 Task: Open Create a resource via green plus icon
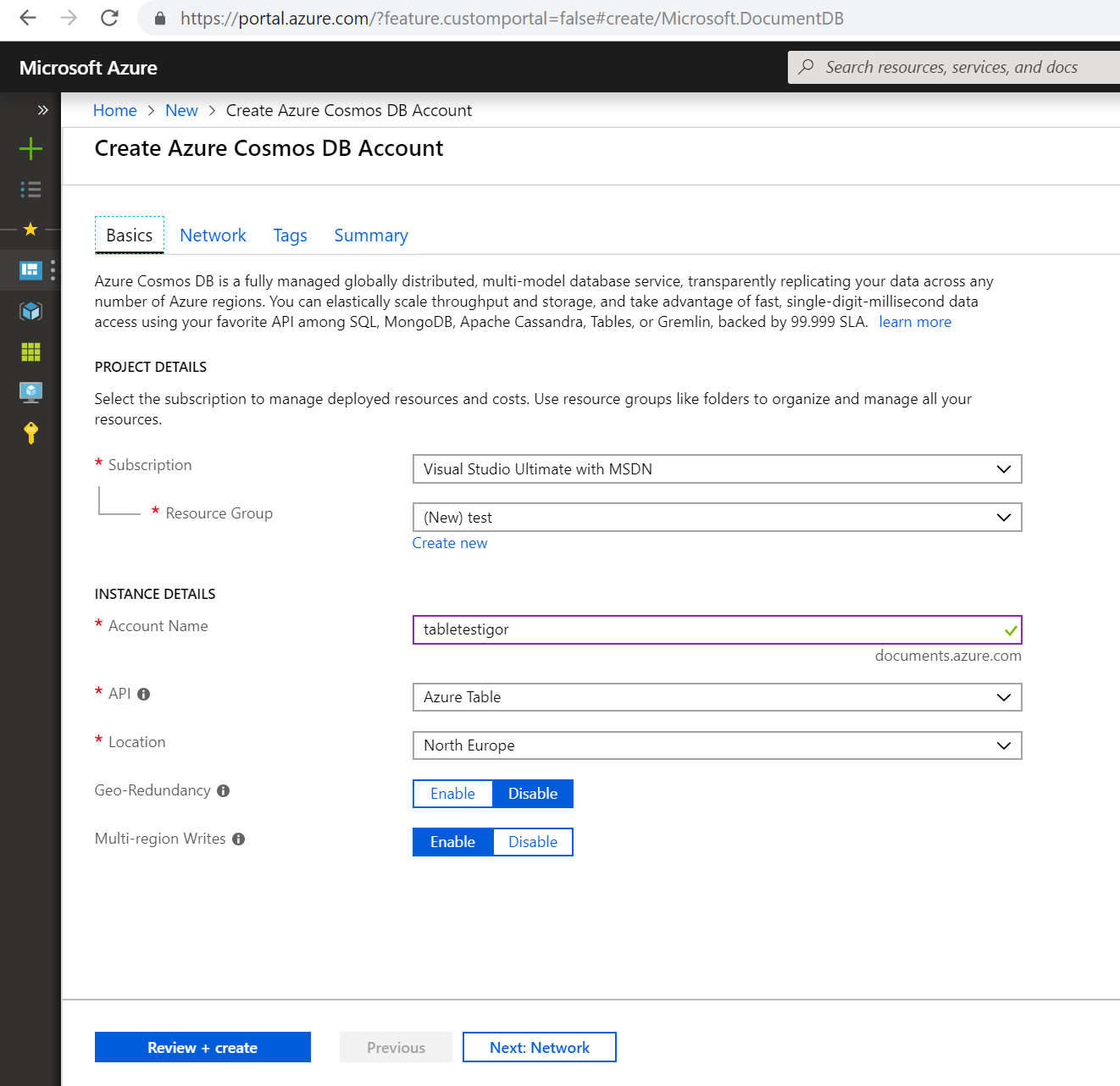pos(30,148)
